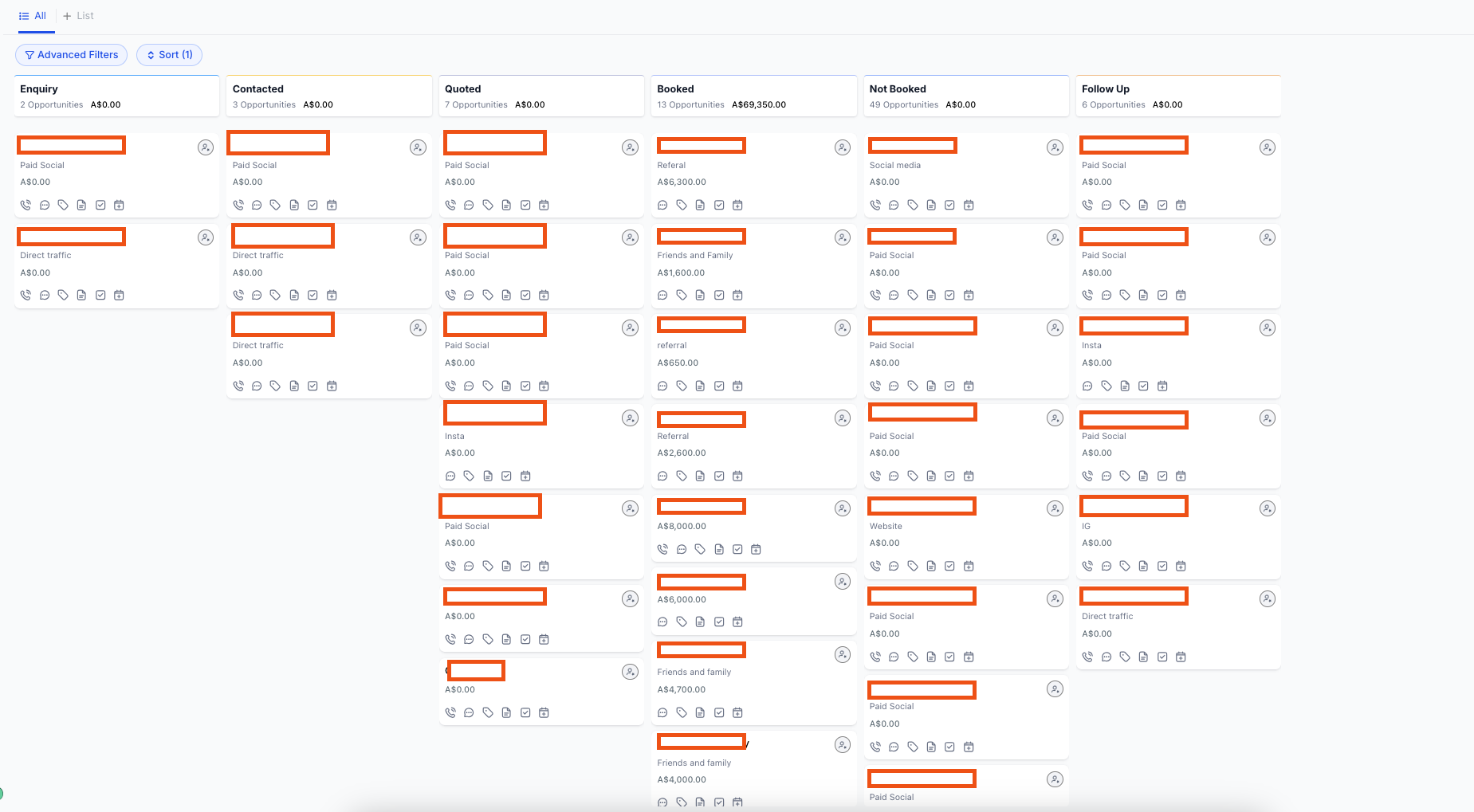Assign owner on Enquiry Paid Social card
Image resolution: width=1474 pixels, height=812 pixels.
[x=206, y=147]
